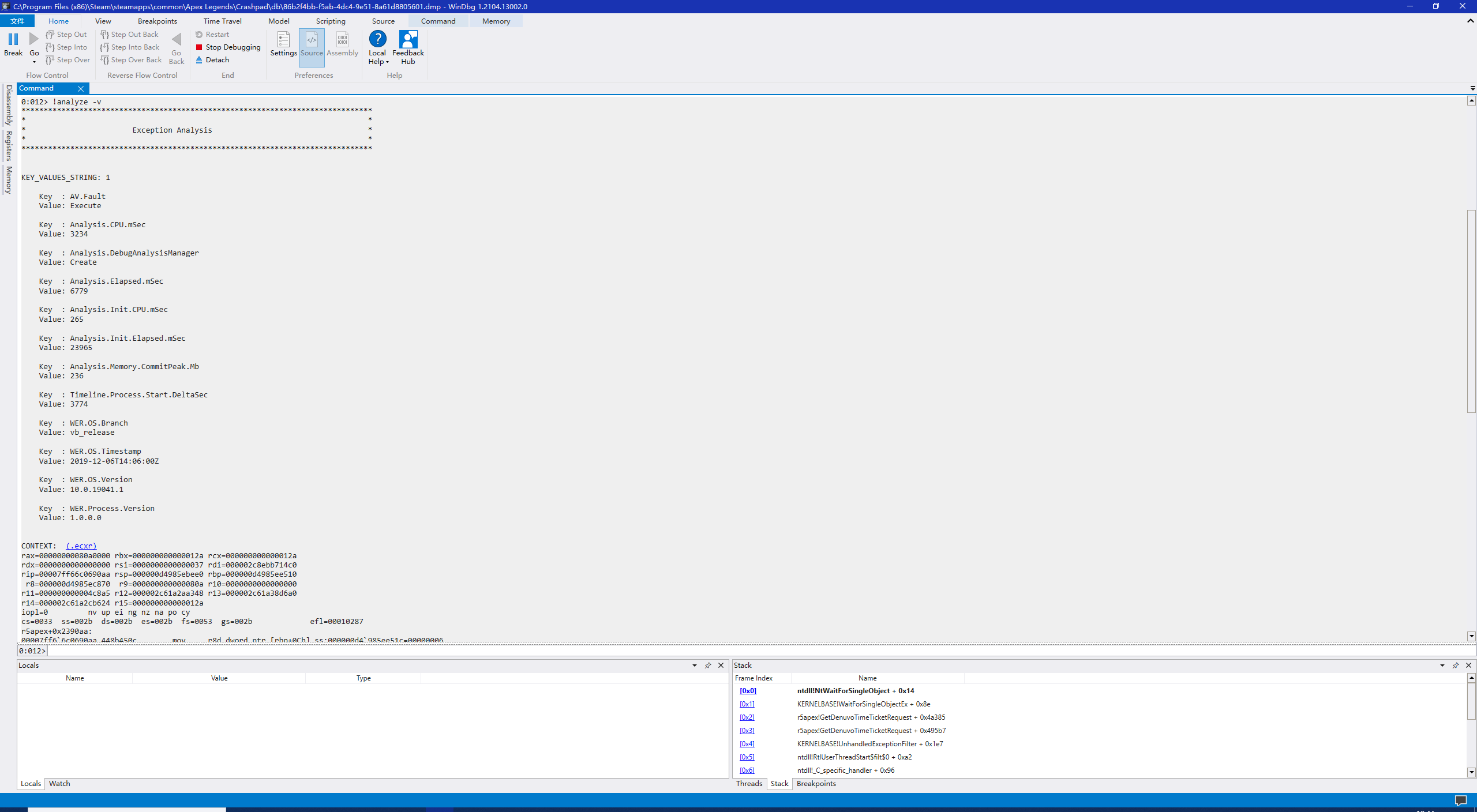Screen dimensions: 1477x812
Task: Open Feedback Hub
Action: [408, 40]
